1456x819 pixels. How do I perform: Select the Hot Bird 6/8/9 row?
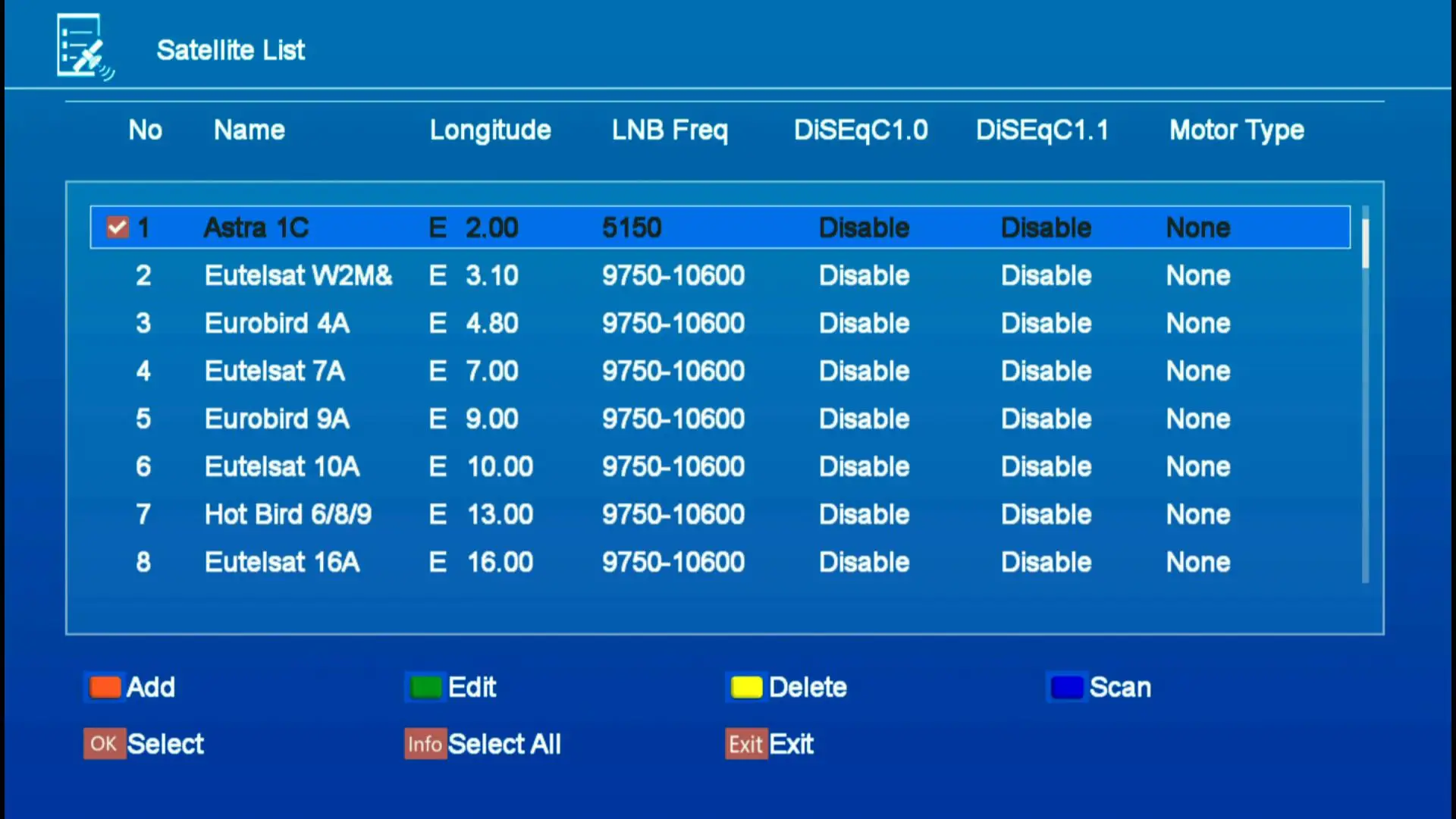[x=288, y=514]
